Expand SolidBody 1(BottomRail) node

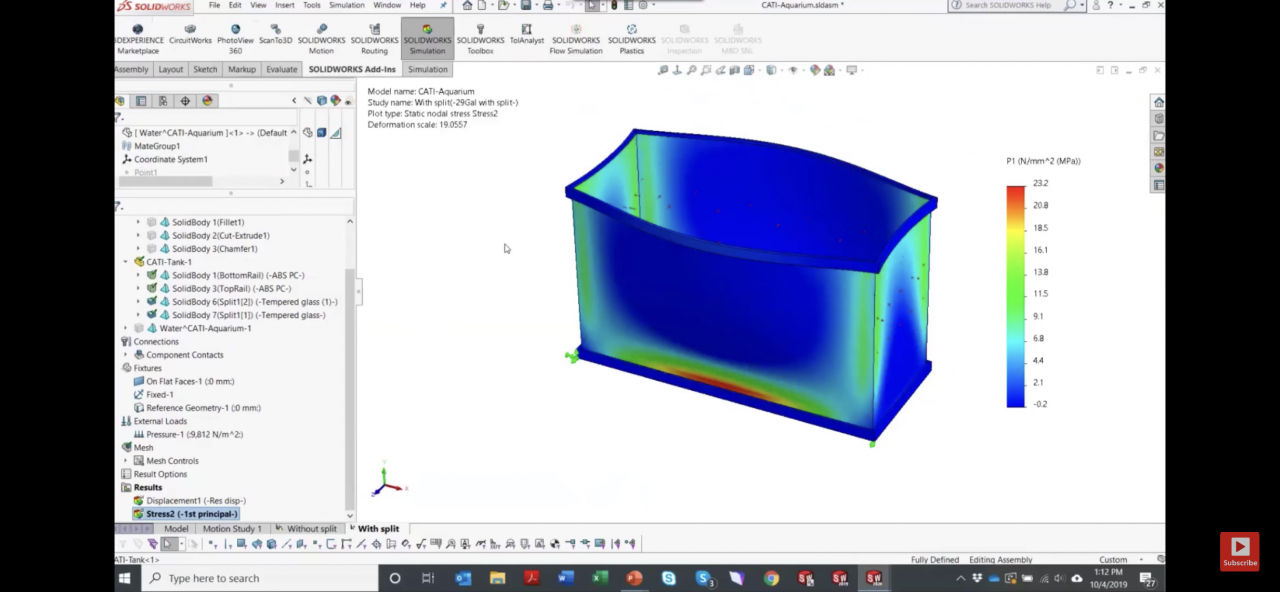click(x=139, y=275)
